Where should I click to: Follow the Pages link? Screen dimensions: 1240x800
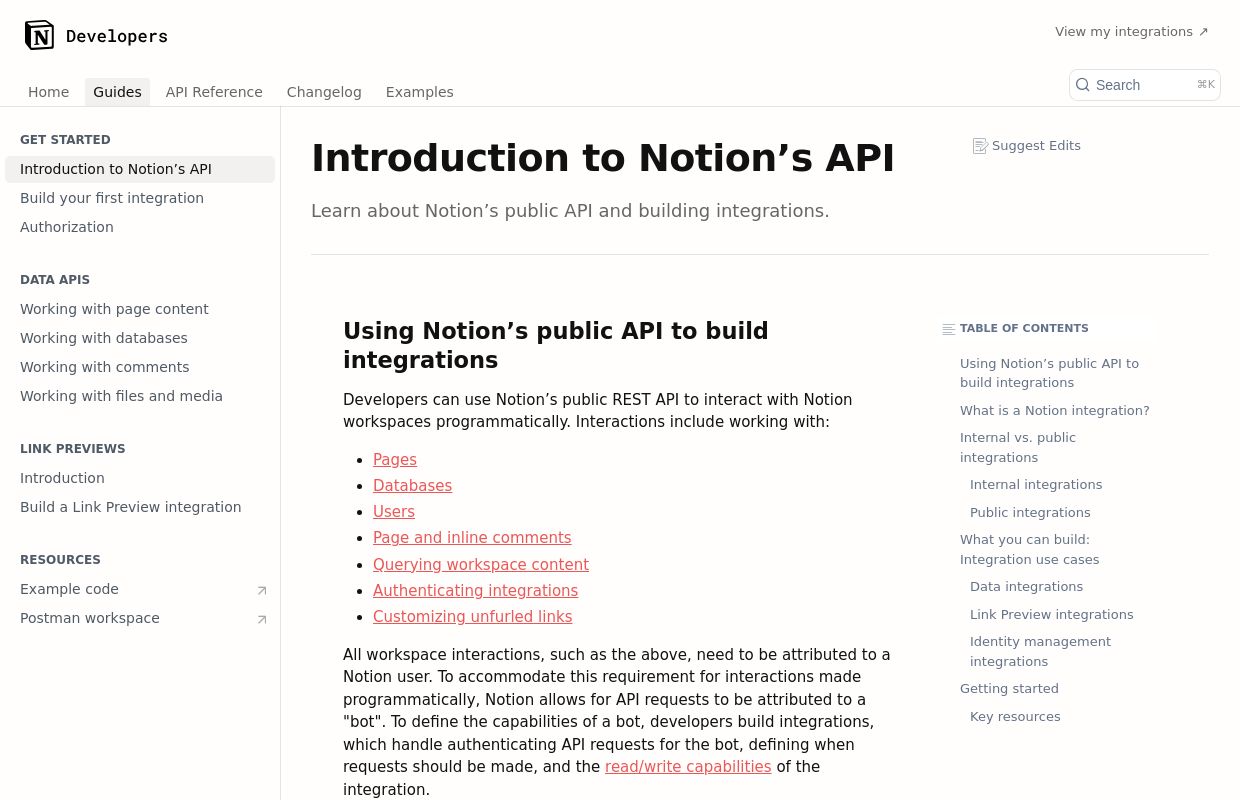click(x=395, y=460)
